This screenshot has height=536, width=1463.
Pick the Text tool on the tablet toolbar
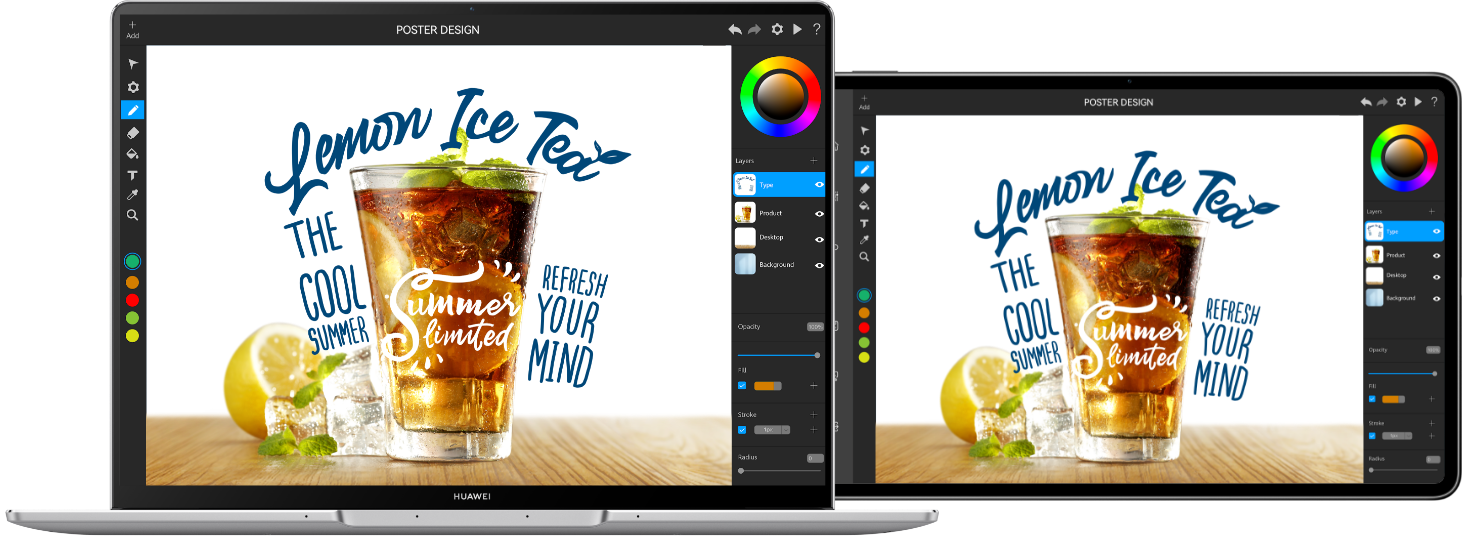coord(865,223)
